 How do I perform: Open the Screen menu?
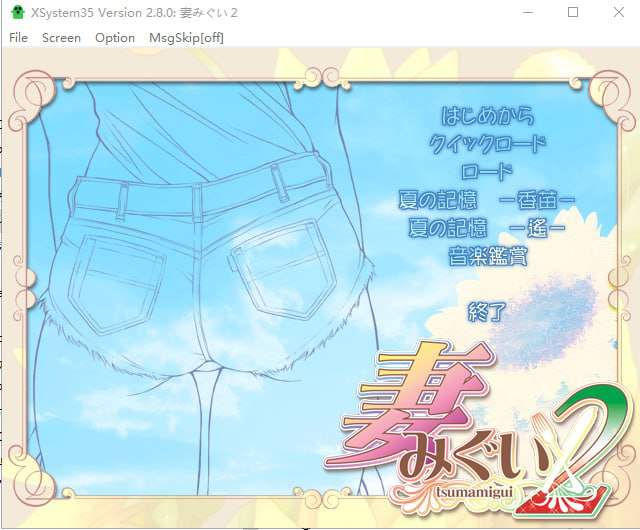[x=61, y=37]
